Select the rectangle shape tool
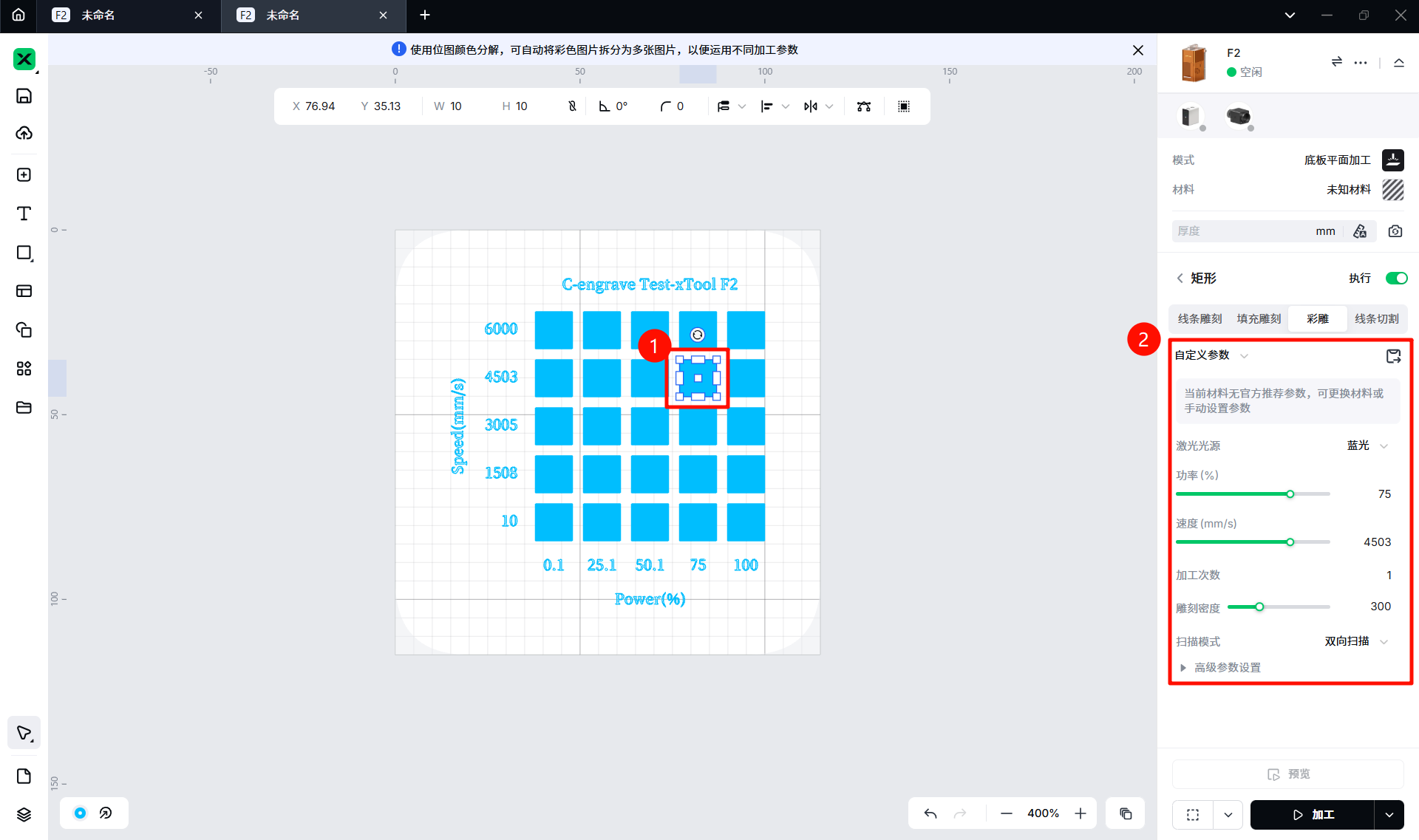The height and width of the screenshot is (840, 1419). coord(24,253)
